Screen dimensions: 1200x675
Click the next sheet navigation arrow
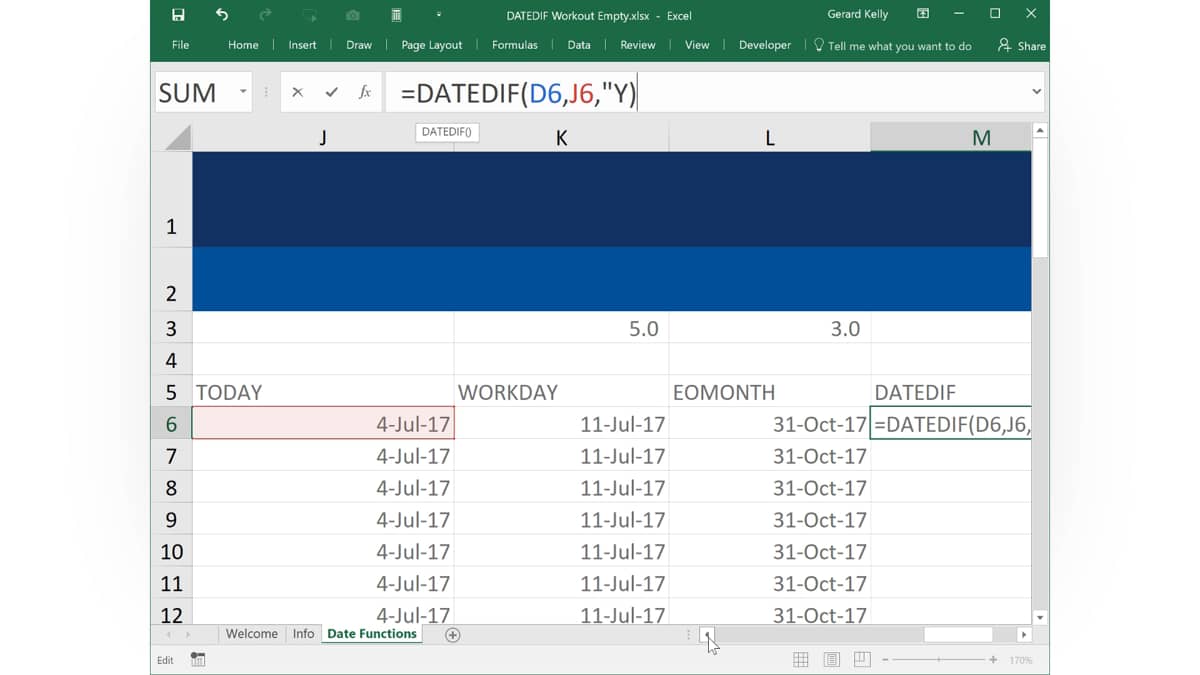pyautogui.click(x=187, y=635)
